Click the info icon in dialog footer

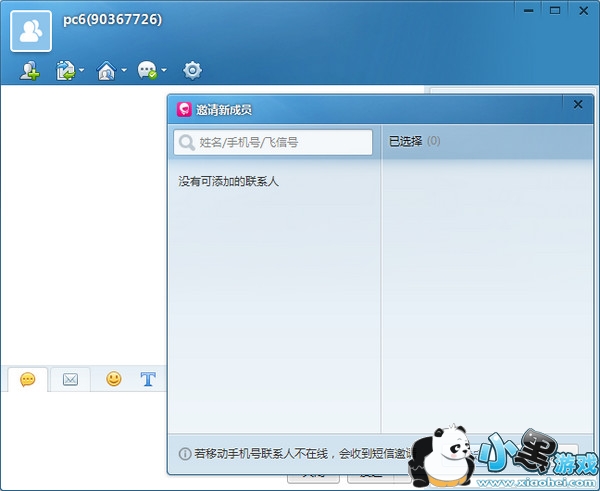(185, 454)
